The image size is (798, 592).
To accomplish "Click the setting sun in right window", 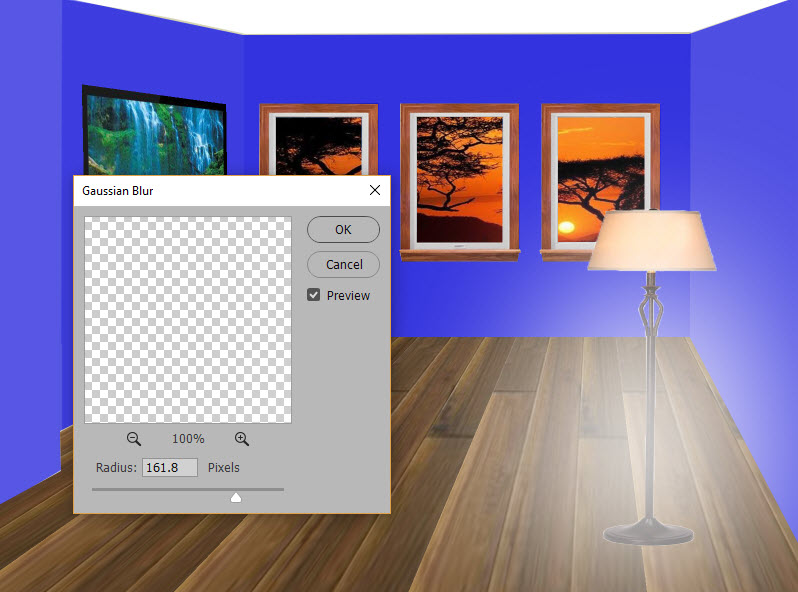I will pyautogui.click(x=566, y=227).
